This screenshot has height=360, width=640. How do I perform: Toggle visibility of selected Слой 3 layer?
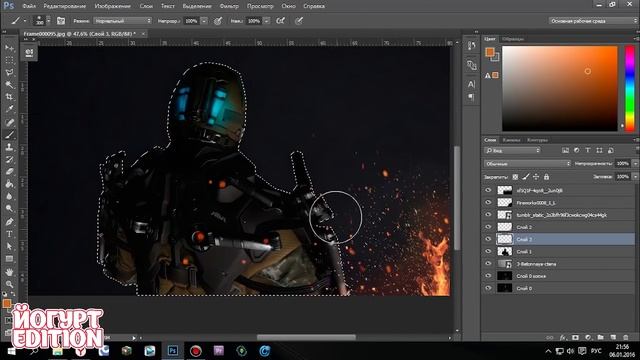(488, 239)
